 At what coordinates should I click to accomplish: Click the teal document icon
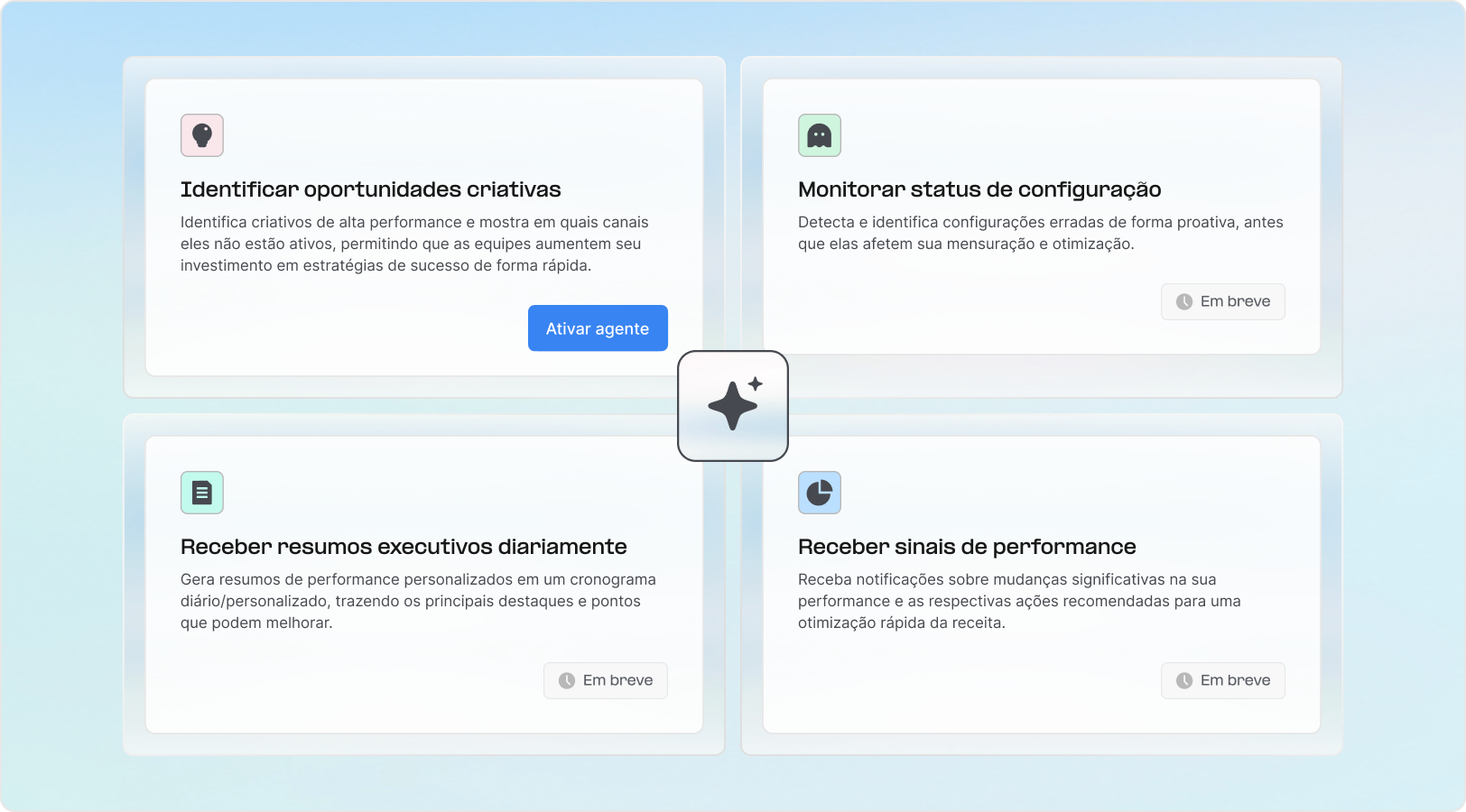[202, 493]
